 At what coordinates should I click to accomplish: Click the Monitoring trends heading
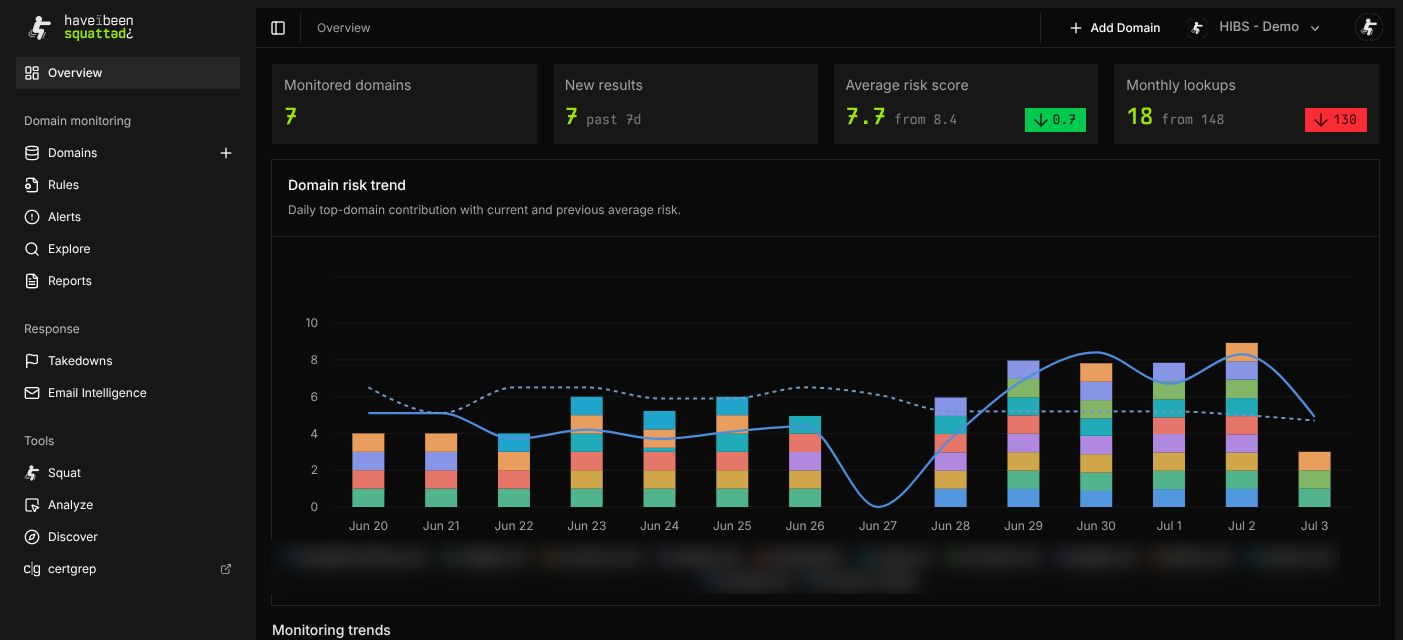[331, 630]
